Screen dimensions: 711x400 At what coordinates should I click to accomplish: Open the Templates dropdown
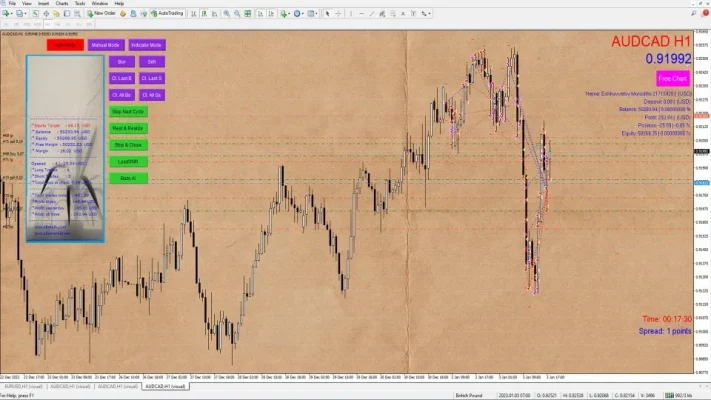coord(313,14)
